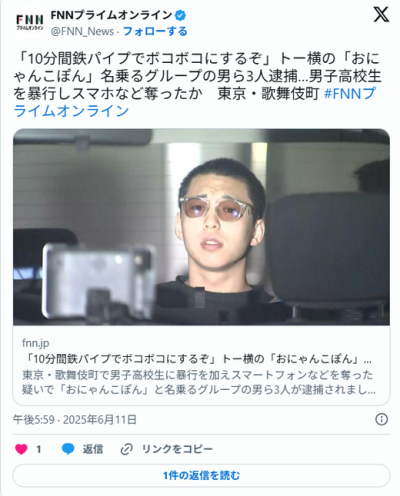Click the link card description text

pos(199,382)
